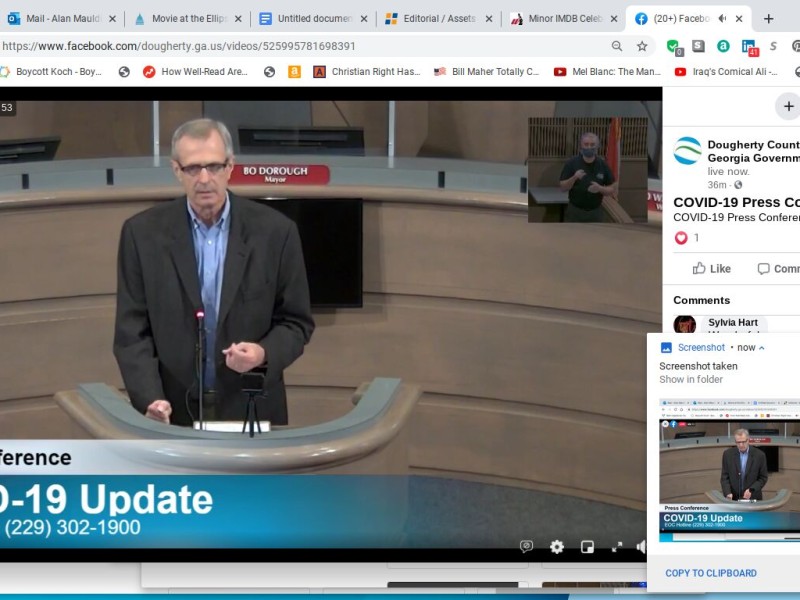Open video settings gear icon
Screen dimensions: 800x600
pos(557,547)
